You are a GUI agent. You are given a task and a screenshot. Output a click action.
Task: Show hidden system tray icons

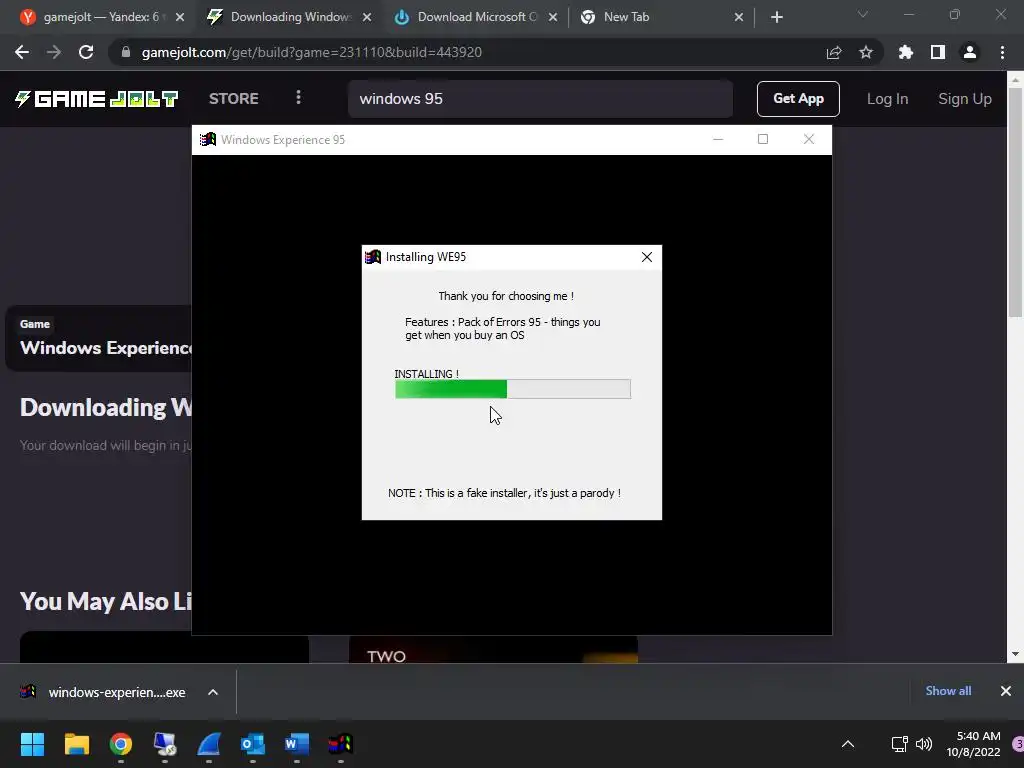tap(848, 744)
